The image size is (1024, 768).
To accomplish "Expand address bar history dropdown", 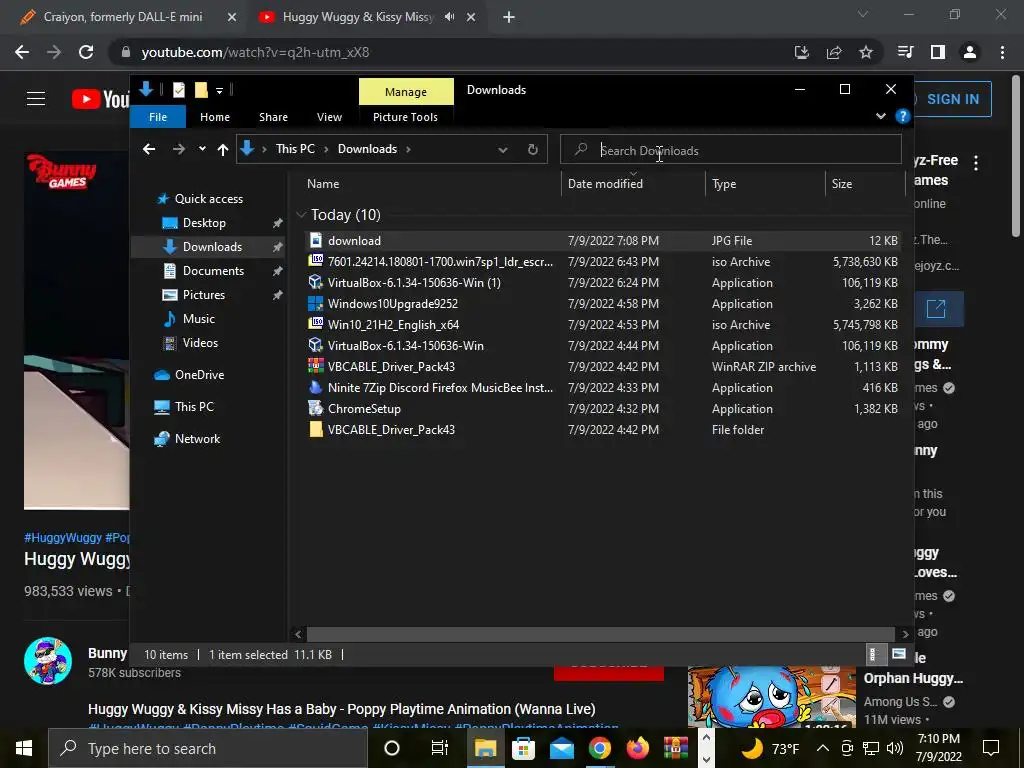I will 503,150.
